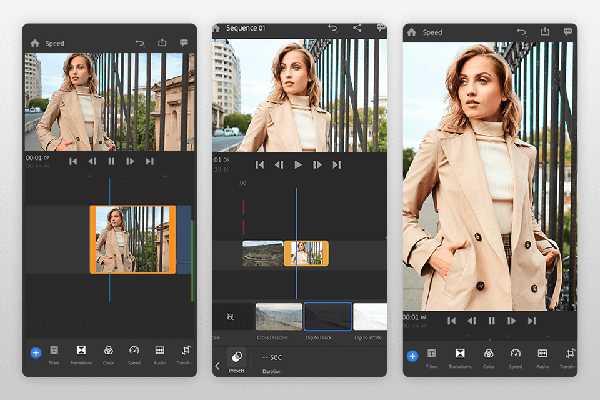Open the Audio panel on right phone

[x=542, y=358]
